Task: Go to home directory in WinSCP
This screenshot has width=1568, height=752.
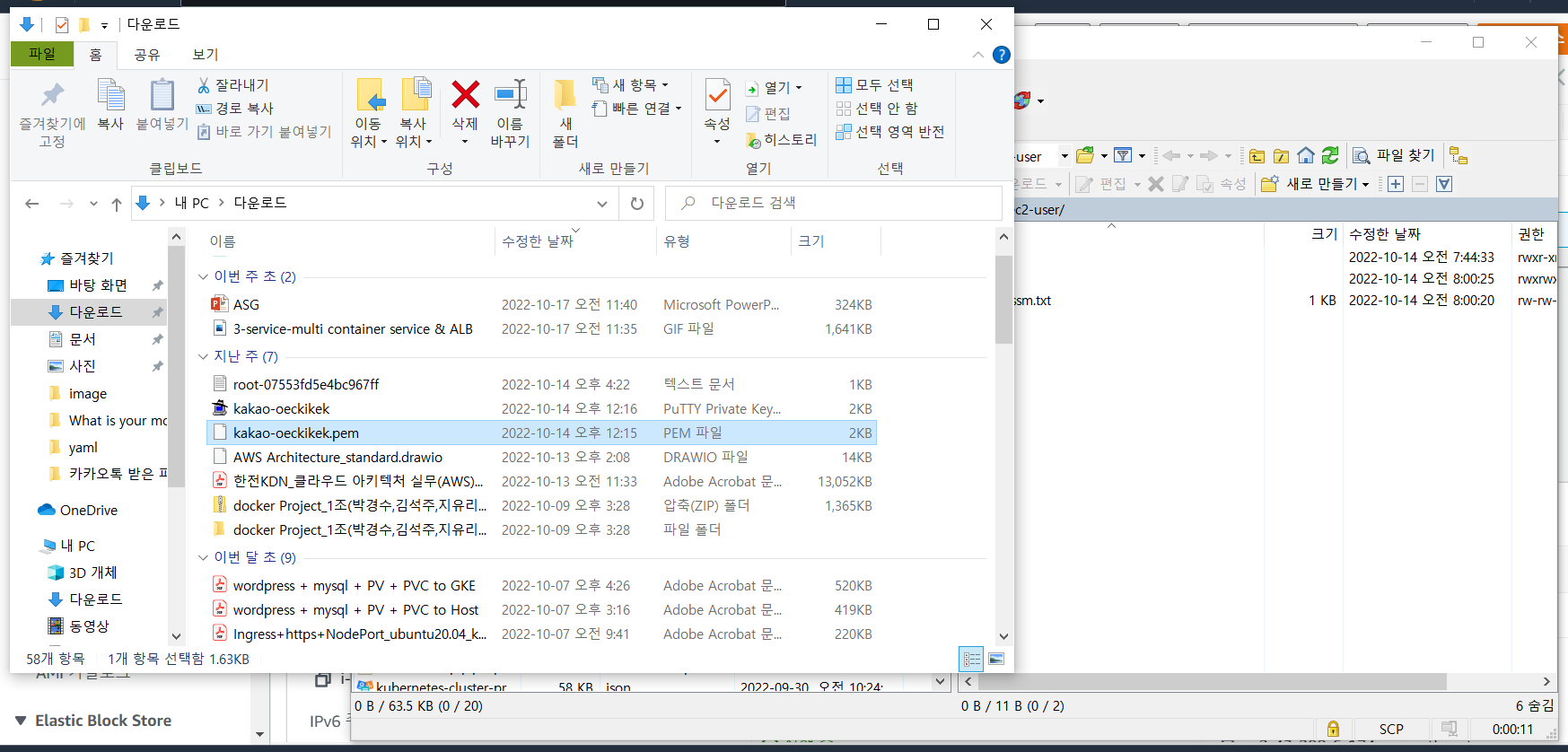Action: [1306, 156]
